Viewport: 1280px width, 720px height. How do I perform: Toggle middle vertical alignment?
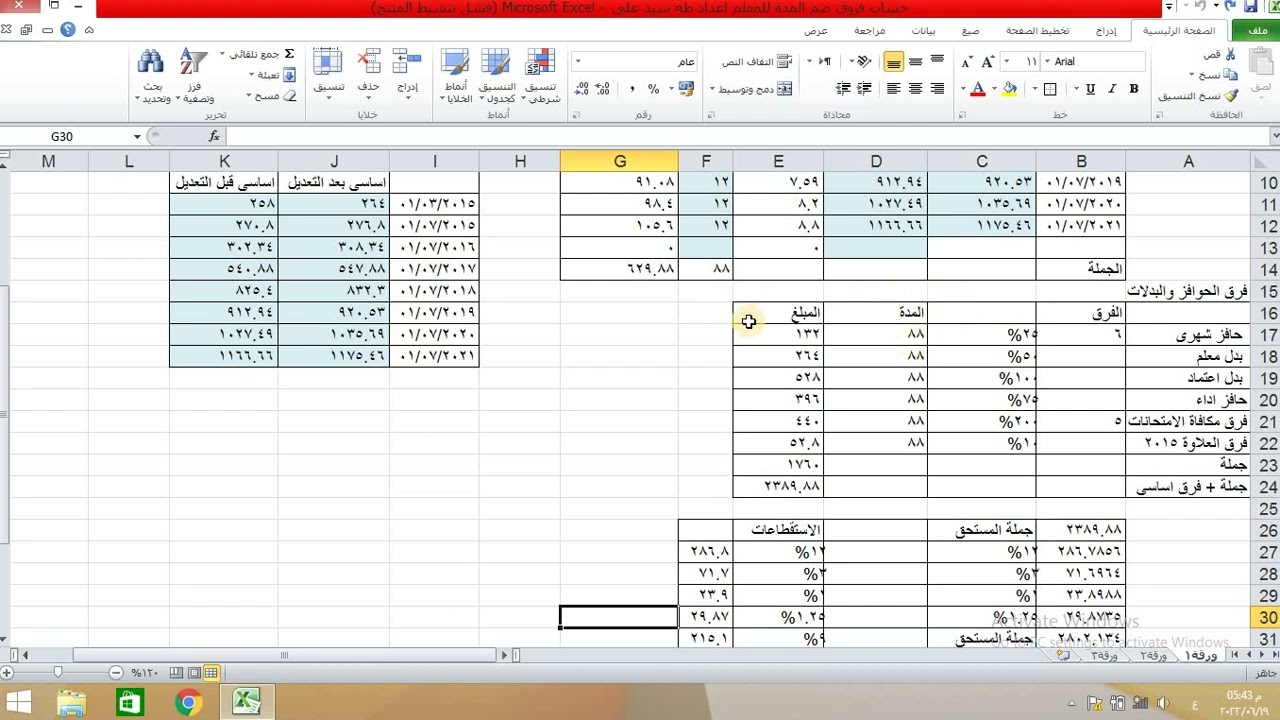tap(915, 62)
